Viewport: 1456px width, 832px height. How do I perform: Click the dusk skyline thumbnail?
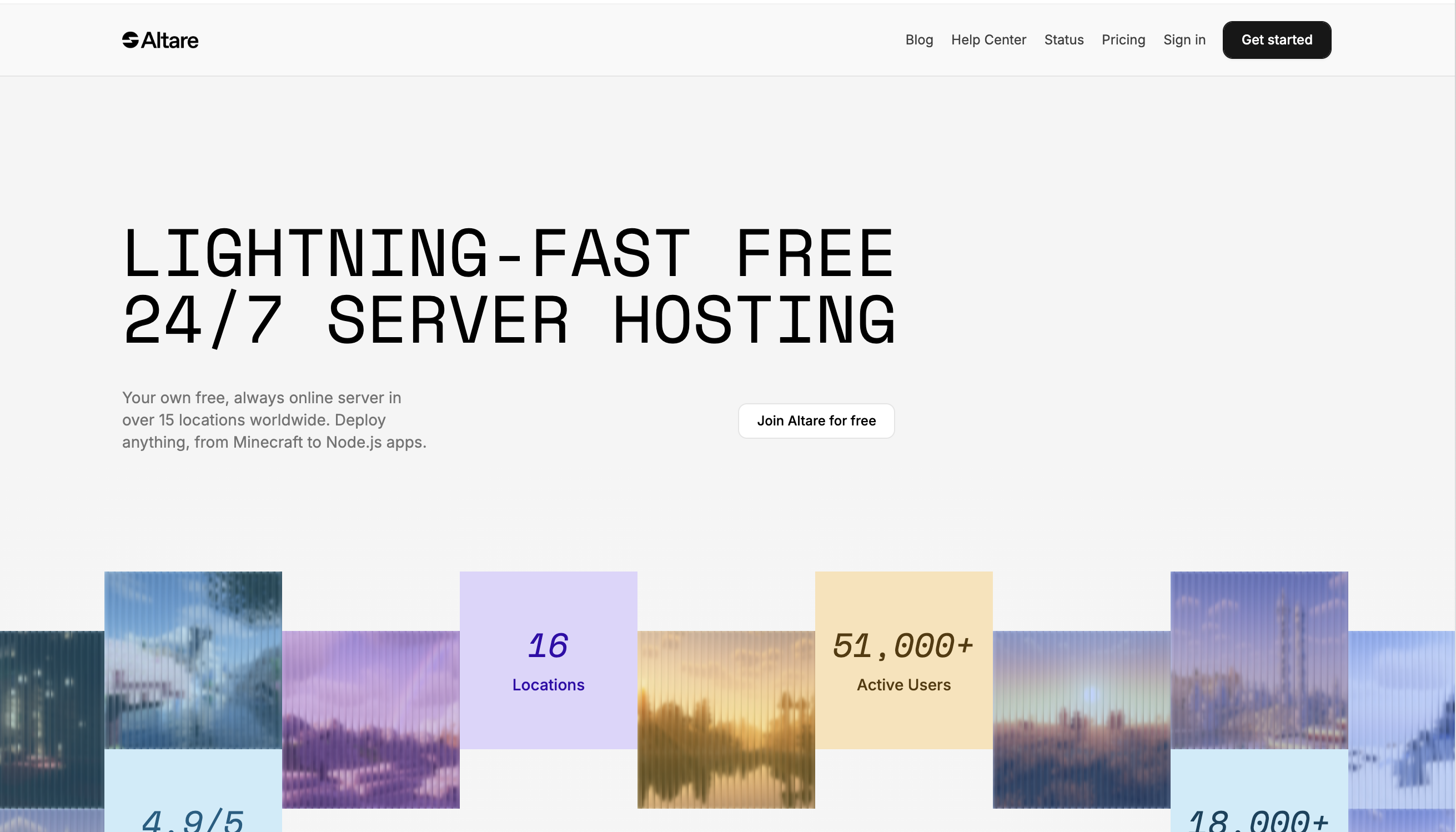[x=1081, y=719]
